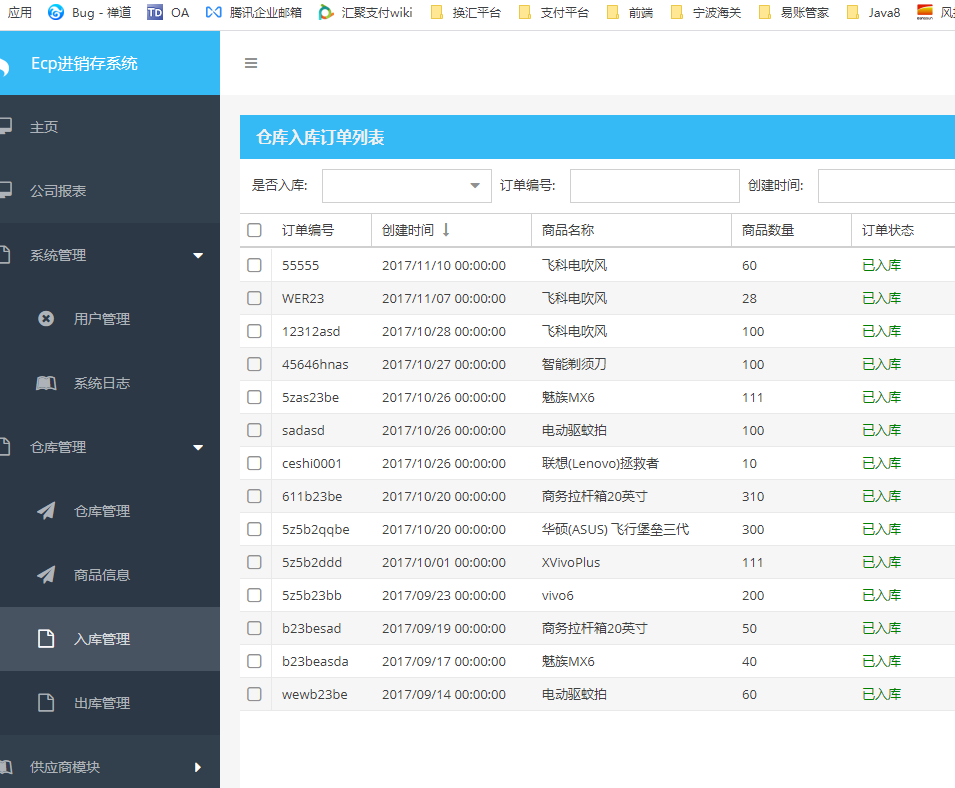Image resolution: width=955 pixels, height=788 pixels.
Task: Click the paper-plane icon beside 仓库管理 submenu
Action: [46, 510]
